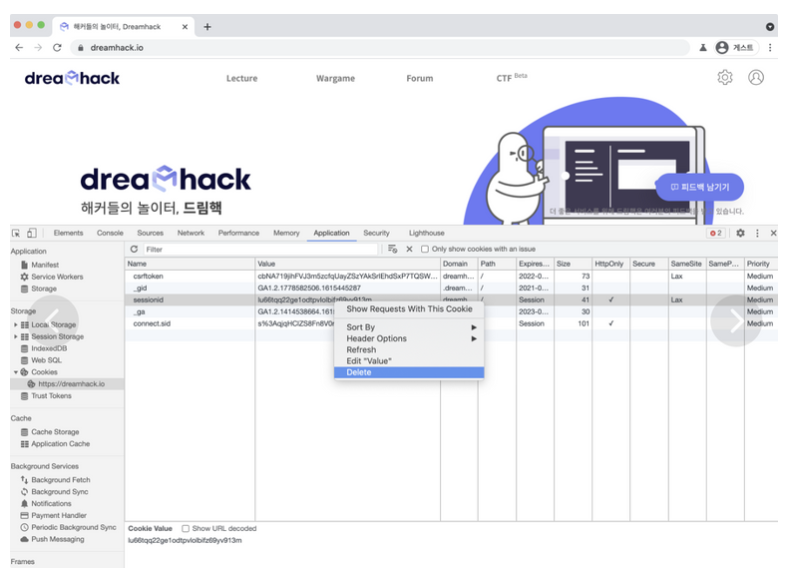The height and width of the screenshot is (586, 800).
Task: Expand the Local Storage tree node
Action: point(15,325)
